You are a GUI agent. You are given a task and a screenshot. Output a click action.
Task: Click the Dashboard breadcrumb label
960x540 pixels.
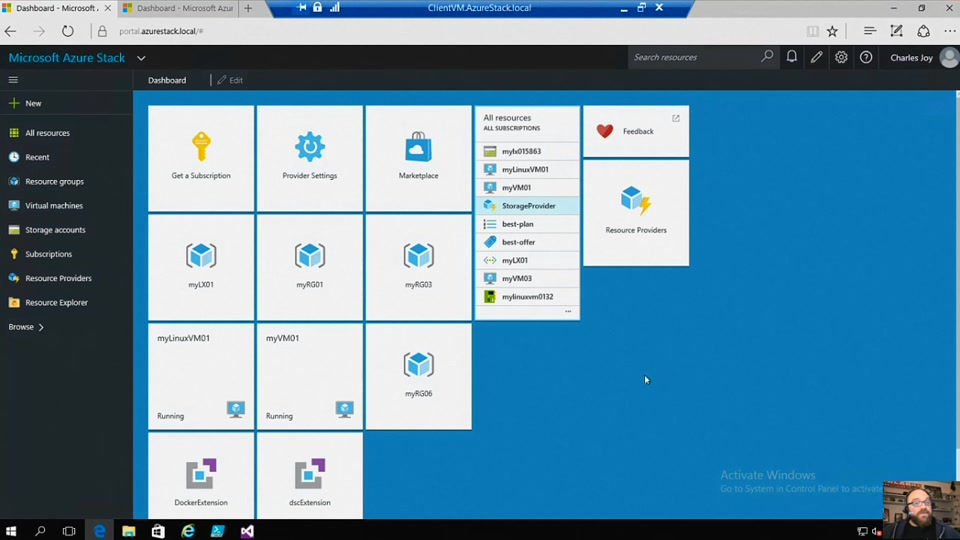coord(167,80)
